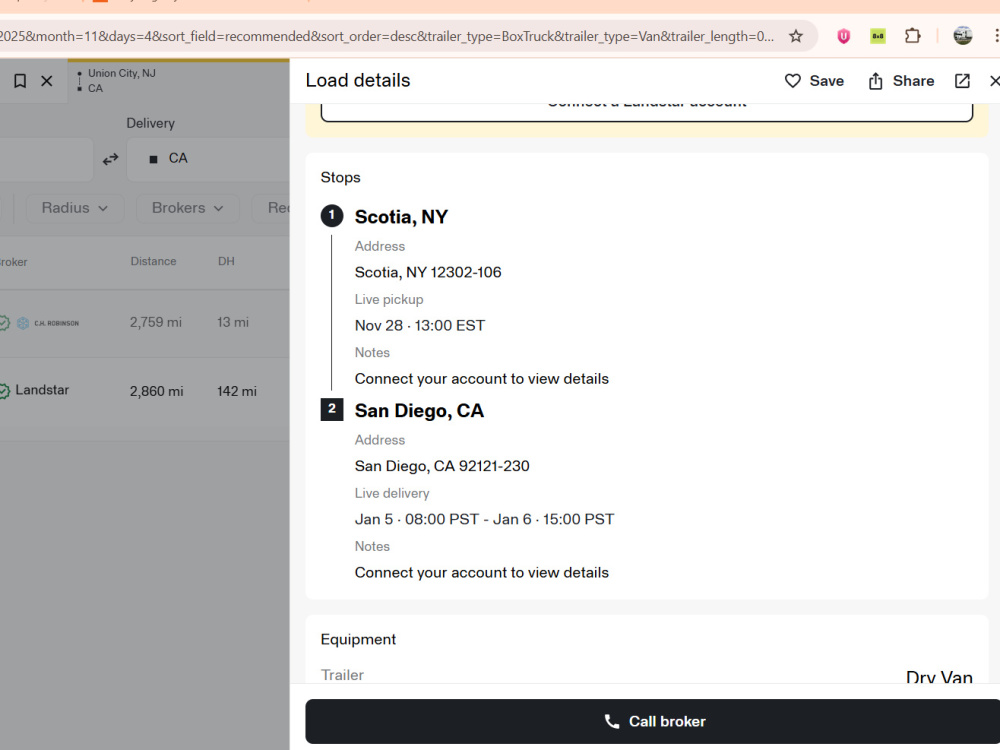The image size is (1000, 750).
Task: Select the C.H. Robinson load row
Action: (144, 323)
